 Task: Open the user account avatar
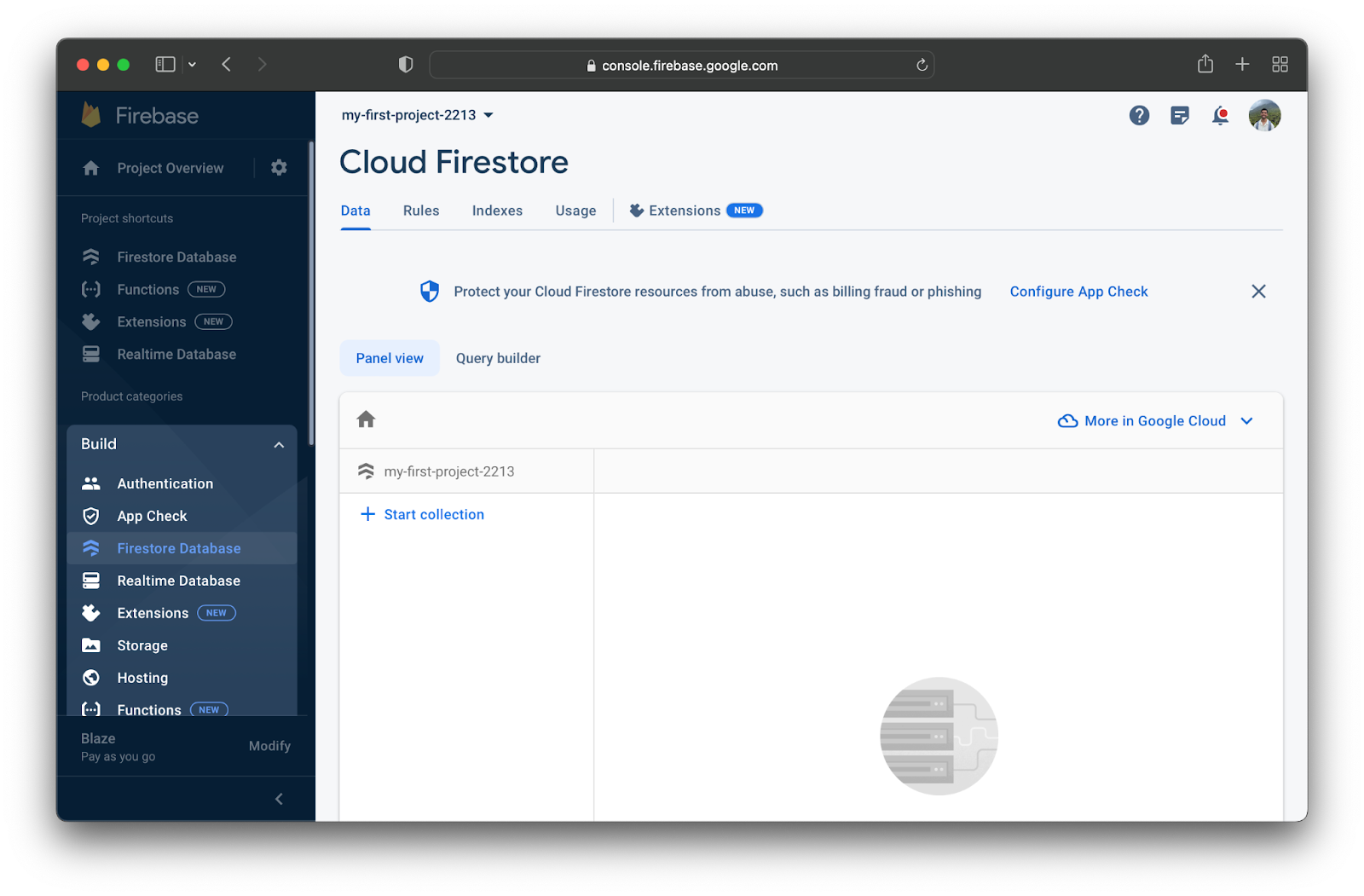pos(1264,115)
